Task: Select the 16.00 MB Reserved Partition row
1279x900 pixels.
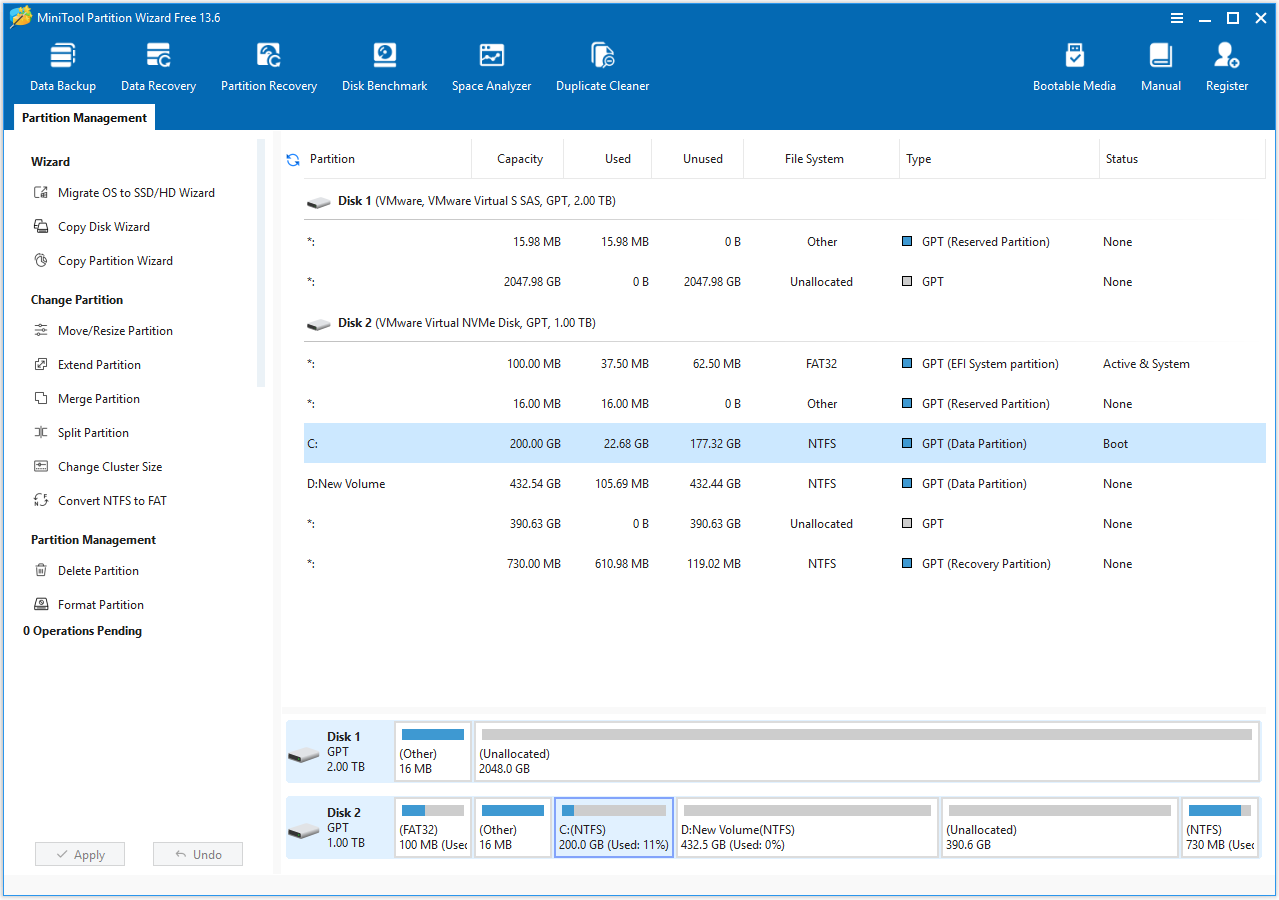Action: 785,404
